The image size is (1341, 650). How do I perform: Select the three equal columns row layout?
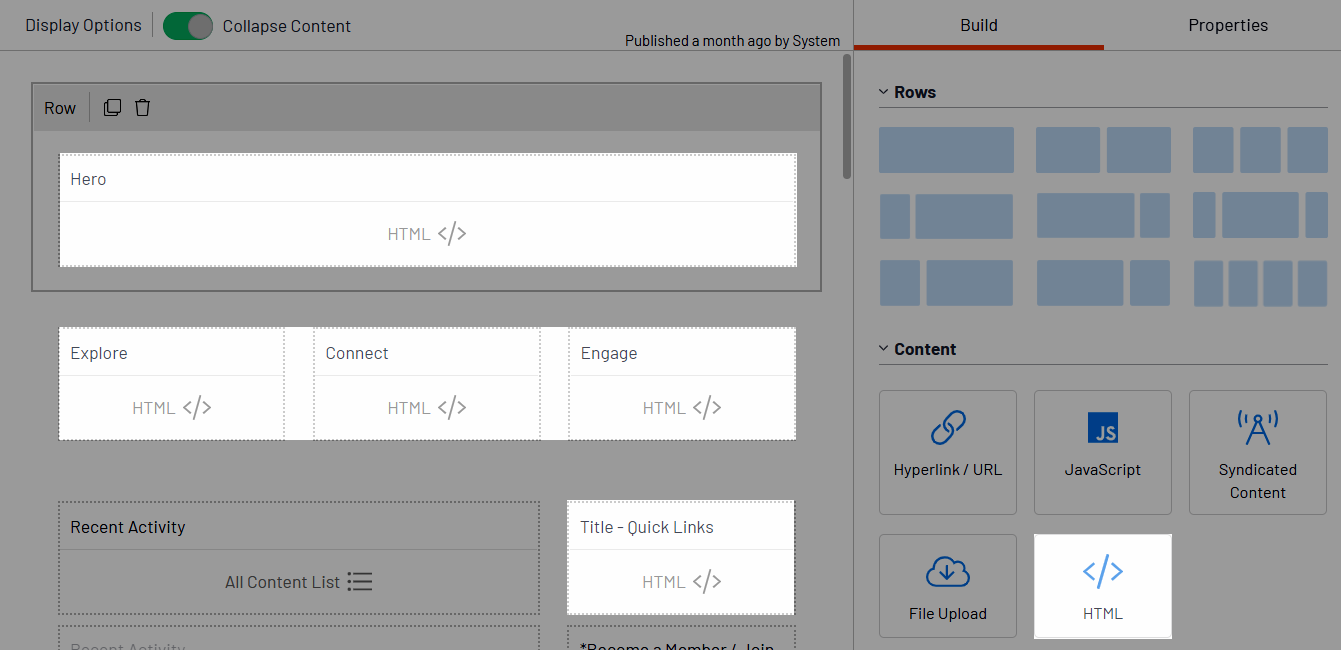1260,150
